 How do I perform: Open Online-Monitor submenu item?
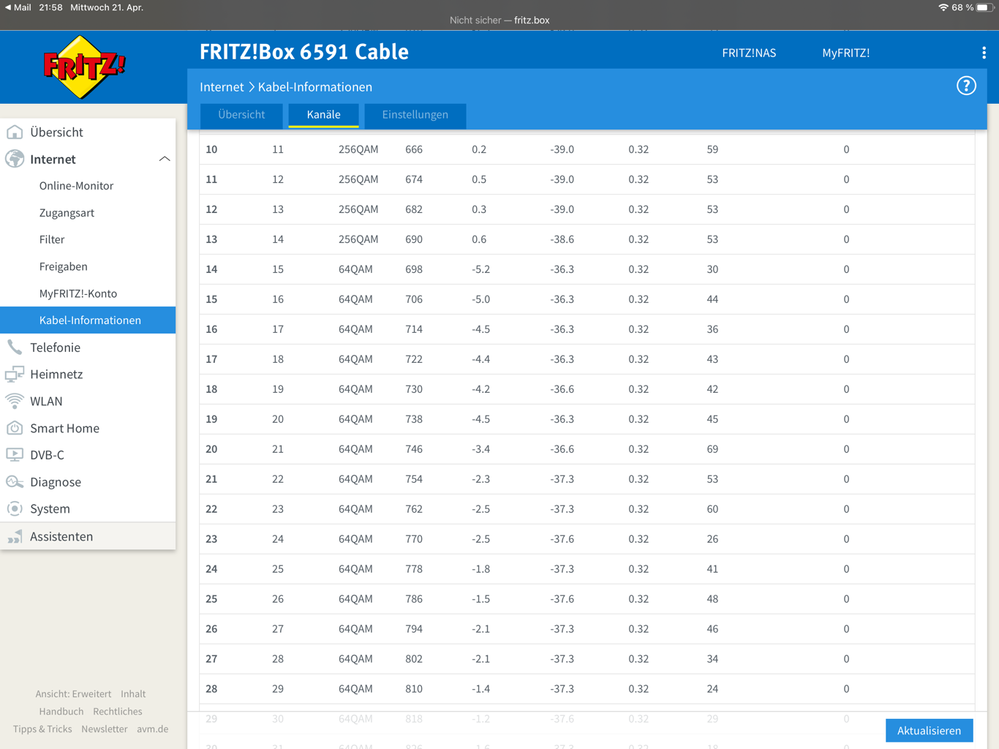click(76, 186)
